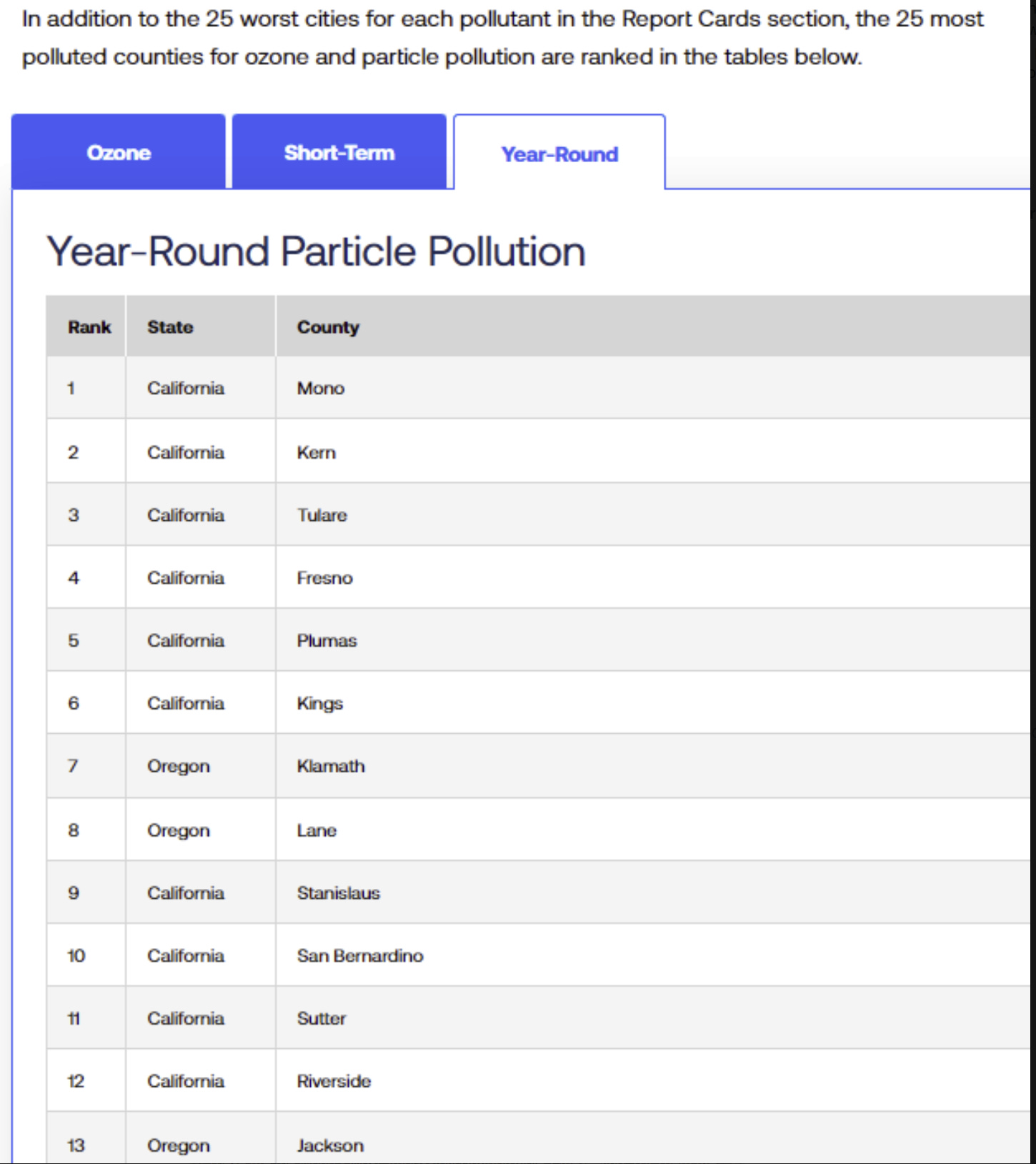Click rank 12 in the Riverside row
Screen dimensions: 1036x1164
point(76,1081)
